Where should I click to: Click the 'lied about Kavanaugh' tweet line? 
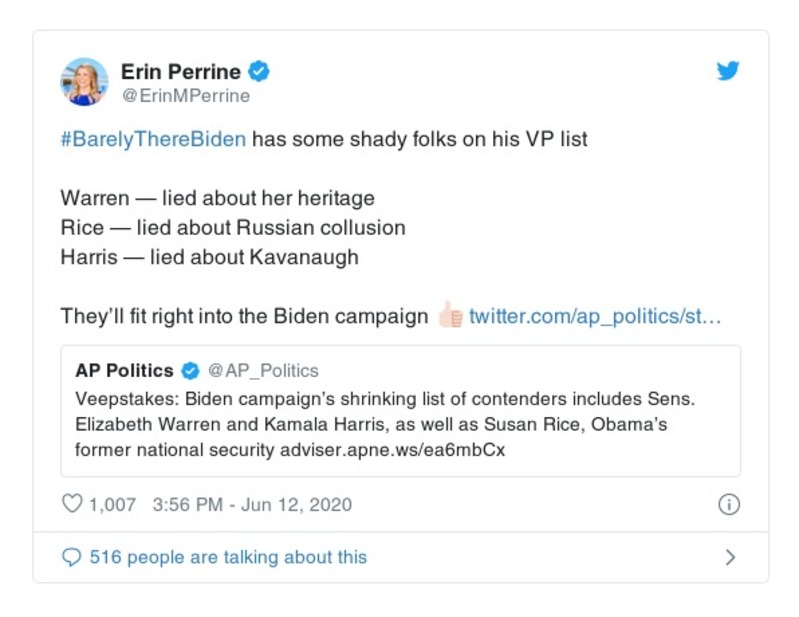(209, 257)
